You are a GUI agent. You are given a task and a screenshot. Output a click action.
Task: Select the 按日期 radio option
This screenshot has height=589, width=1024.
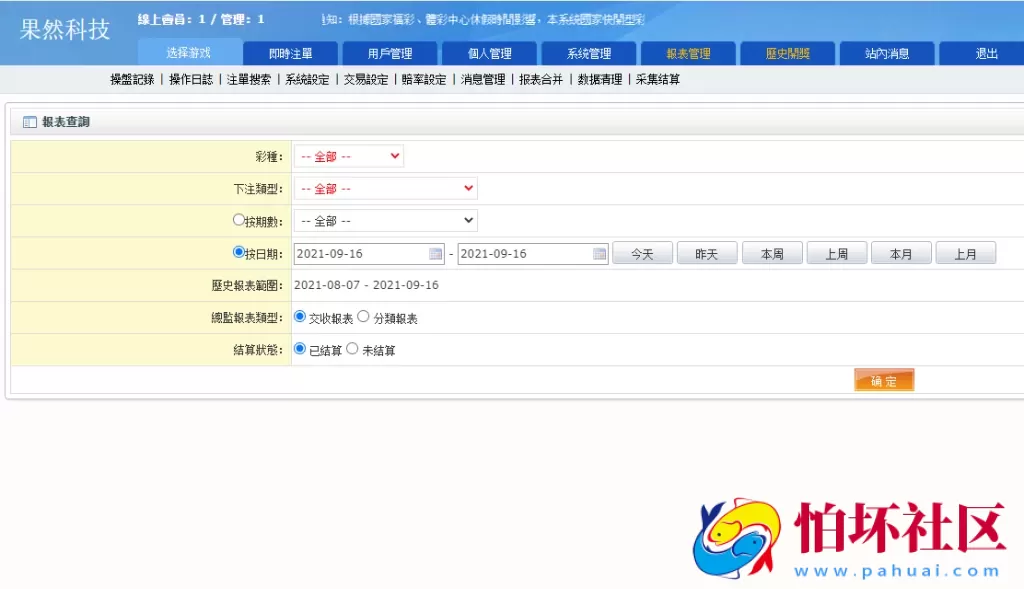237,252
